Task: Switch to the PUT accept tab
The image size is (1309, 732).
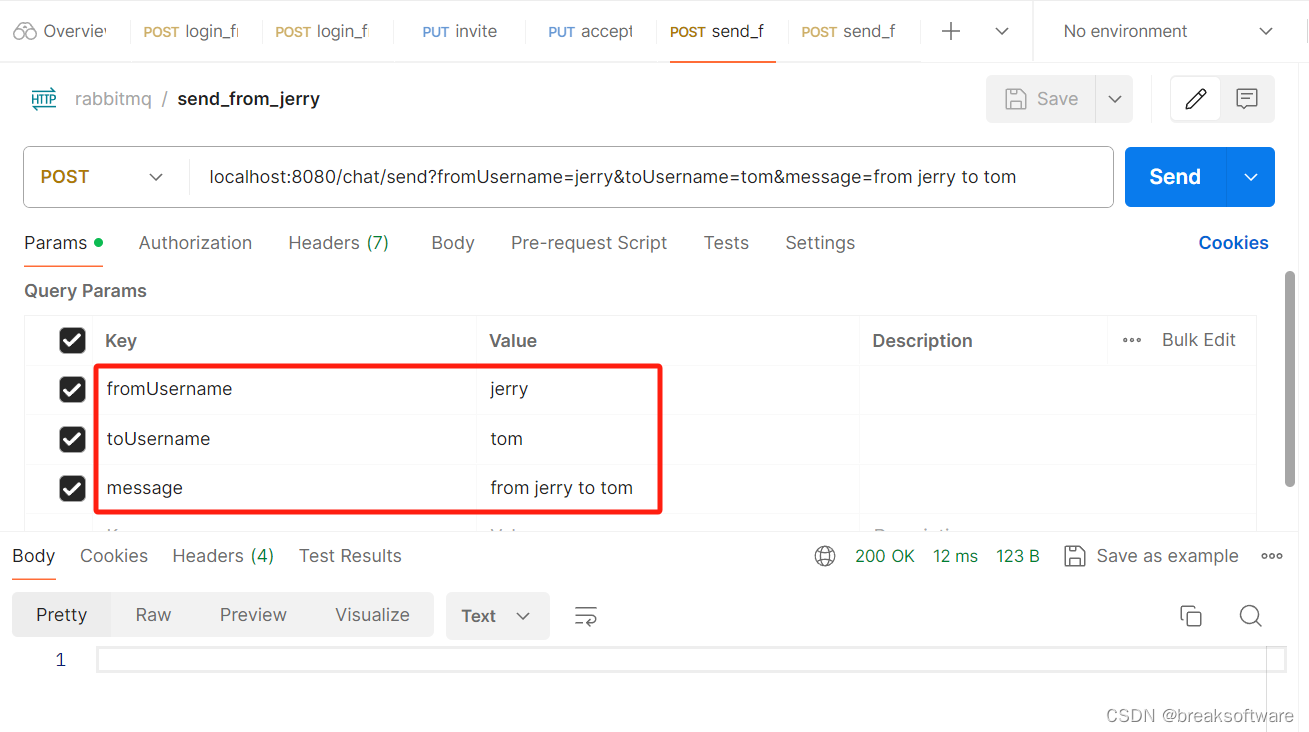Action: 590,31
